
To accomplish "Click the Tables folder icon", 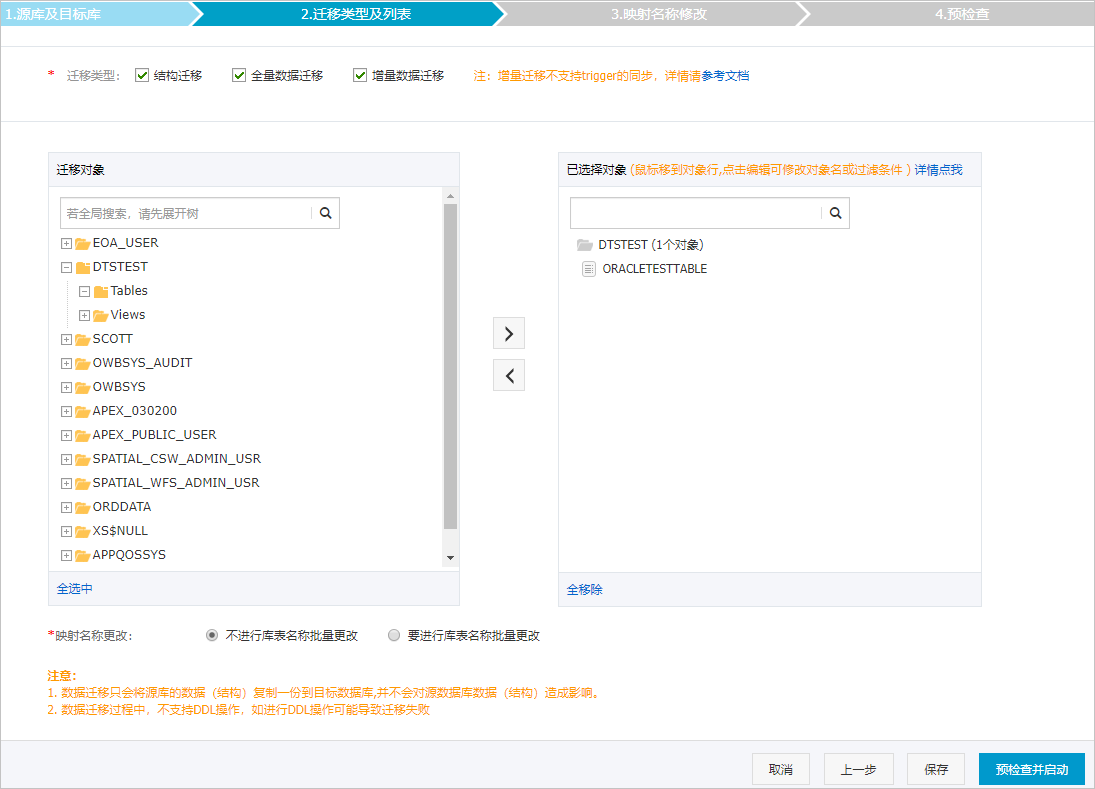I will tap(101, 291).
